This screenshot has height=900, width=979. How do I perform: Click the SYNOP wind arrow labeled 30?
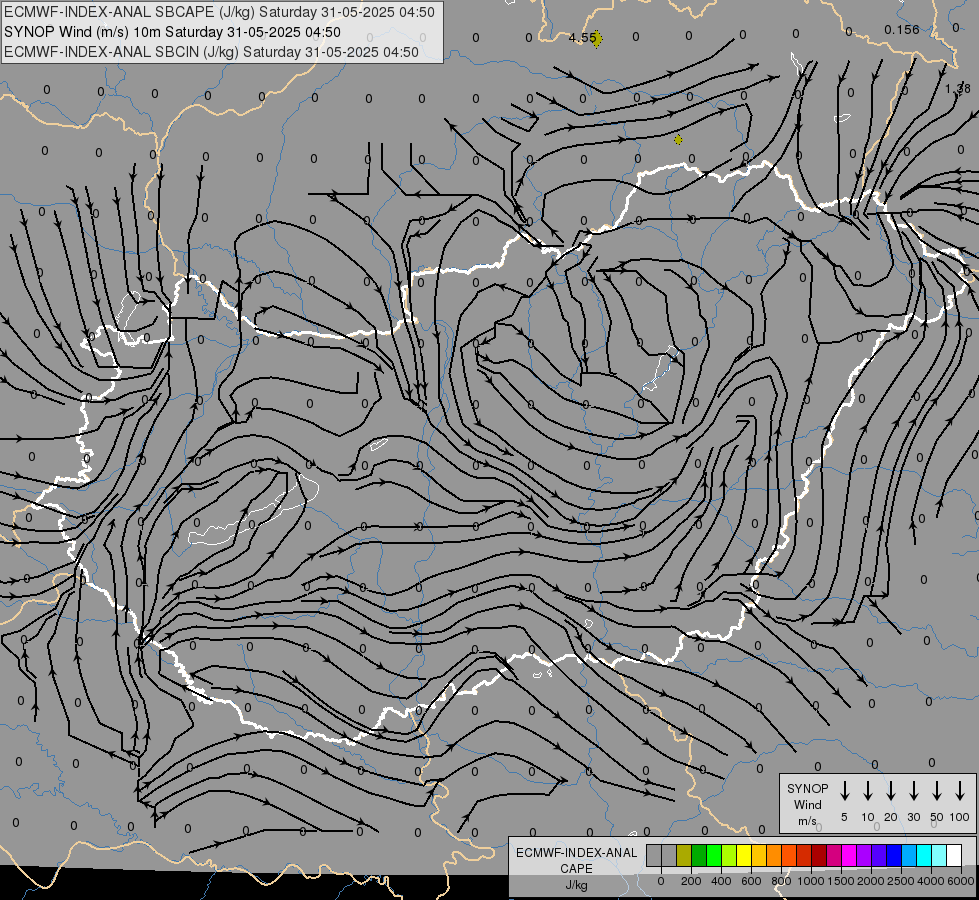click(913, 791)
